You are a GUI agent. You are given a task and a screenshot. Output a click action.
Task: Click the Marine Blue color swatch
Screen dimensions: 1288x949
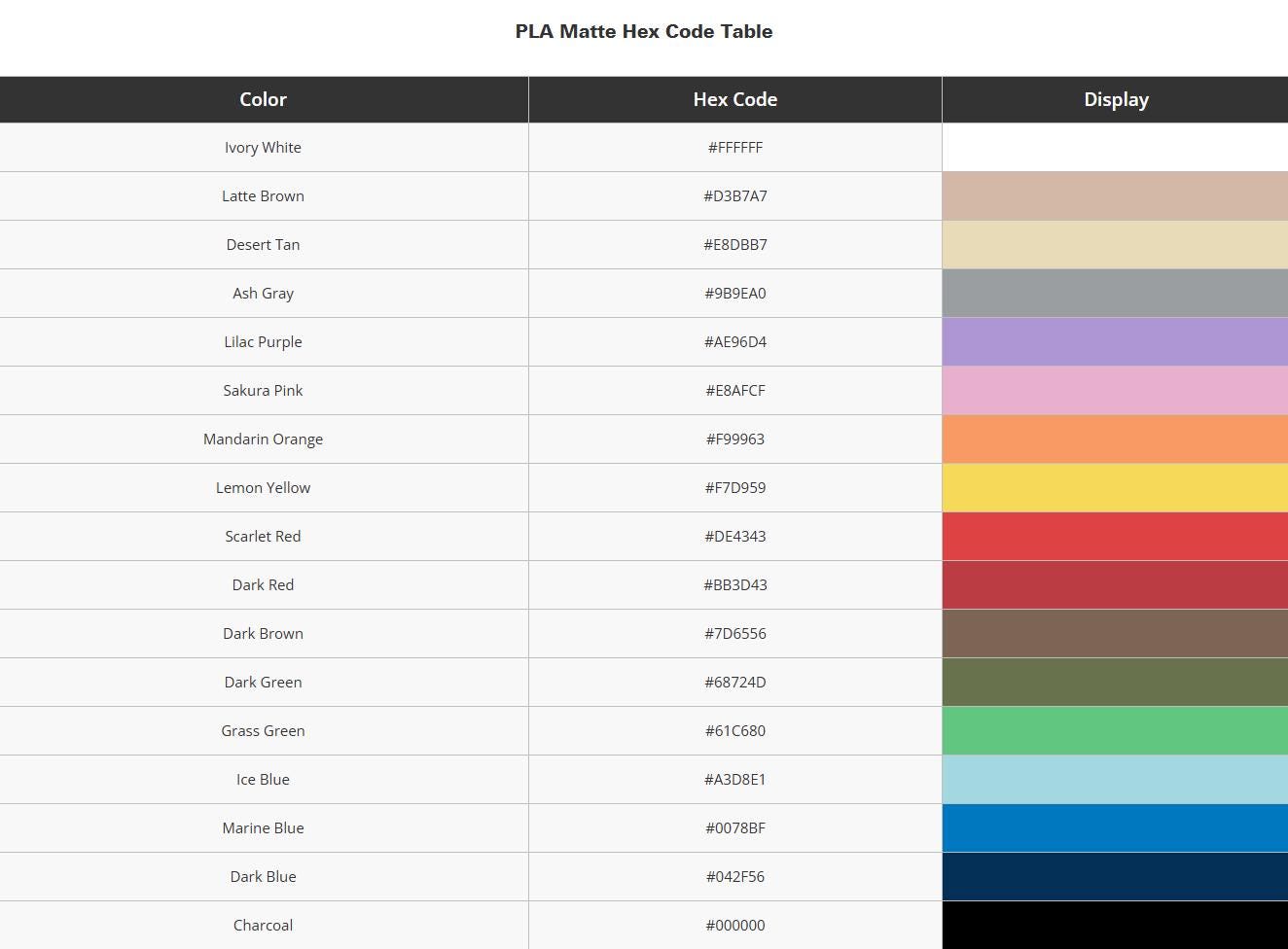[x=1115, y=828]
